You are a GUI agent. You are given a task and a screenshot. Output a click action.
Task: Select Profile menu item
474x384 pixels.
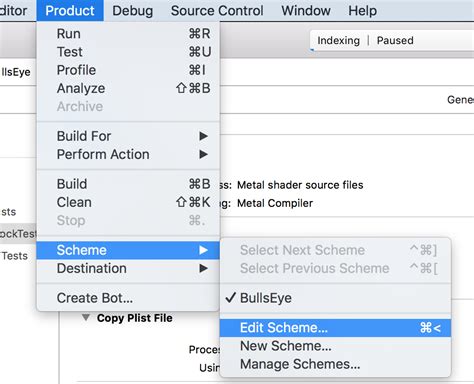pyautogui.click(x=128, y=70)
